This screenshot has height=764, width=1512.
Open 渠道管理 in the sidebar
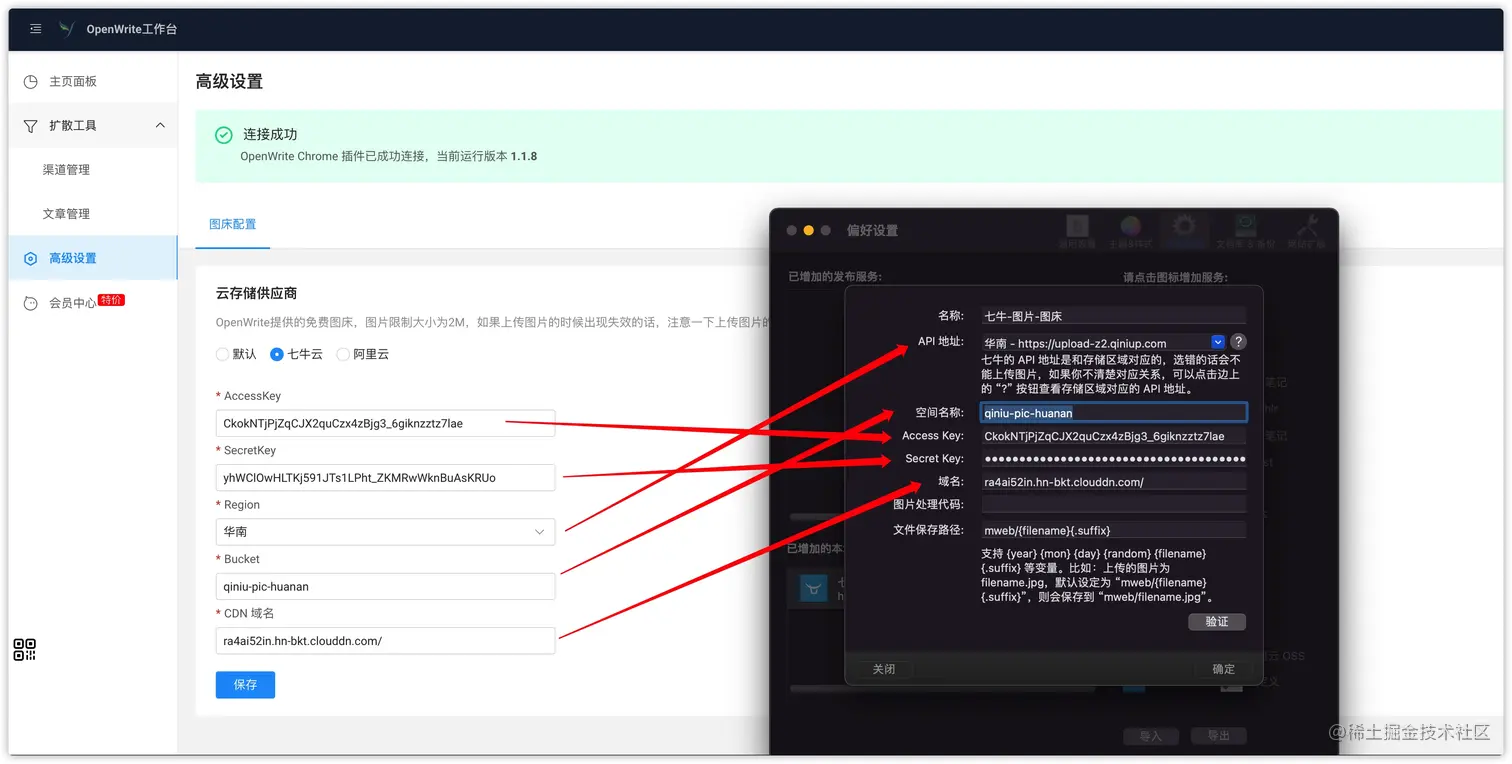pos(66,170)
